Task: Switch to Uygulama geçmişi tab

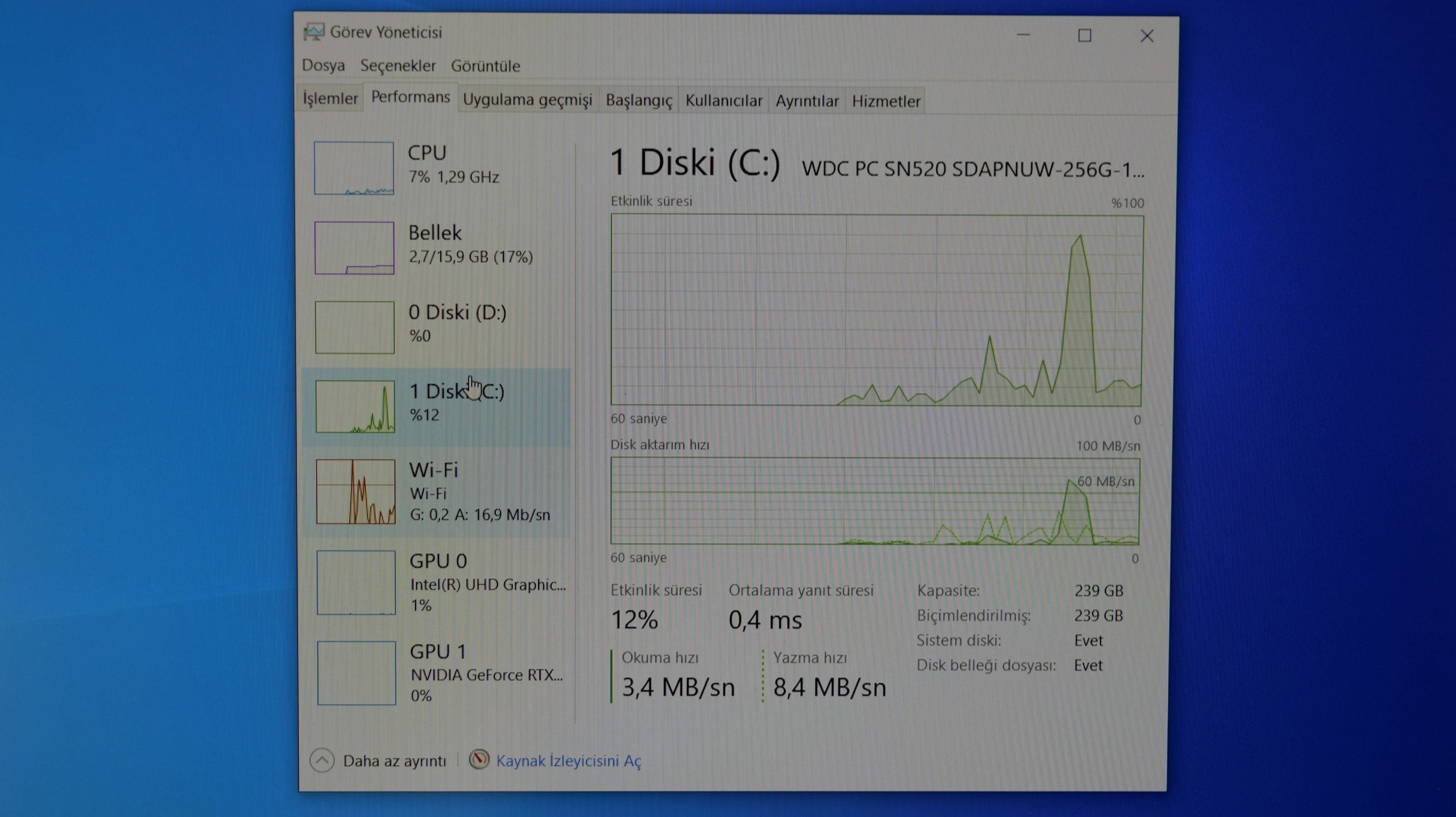Action: click(x=527, y=99)
